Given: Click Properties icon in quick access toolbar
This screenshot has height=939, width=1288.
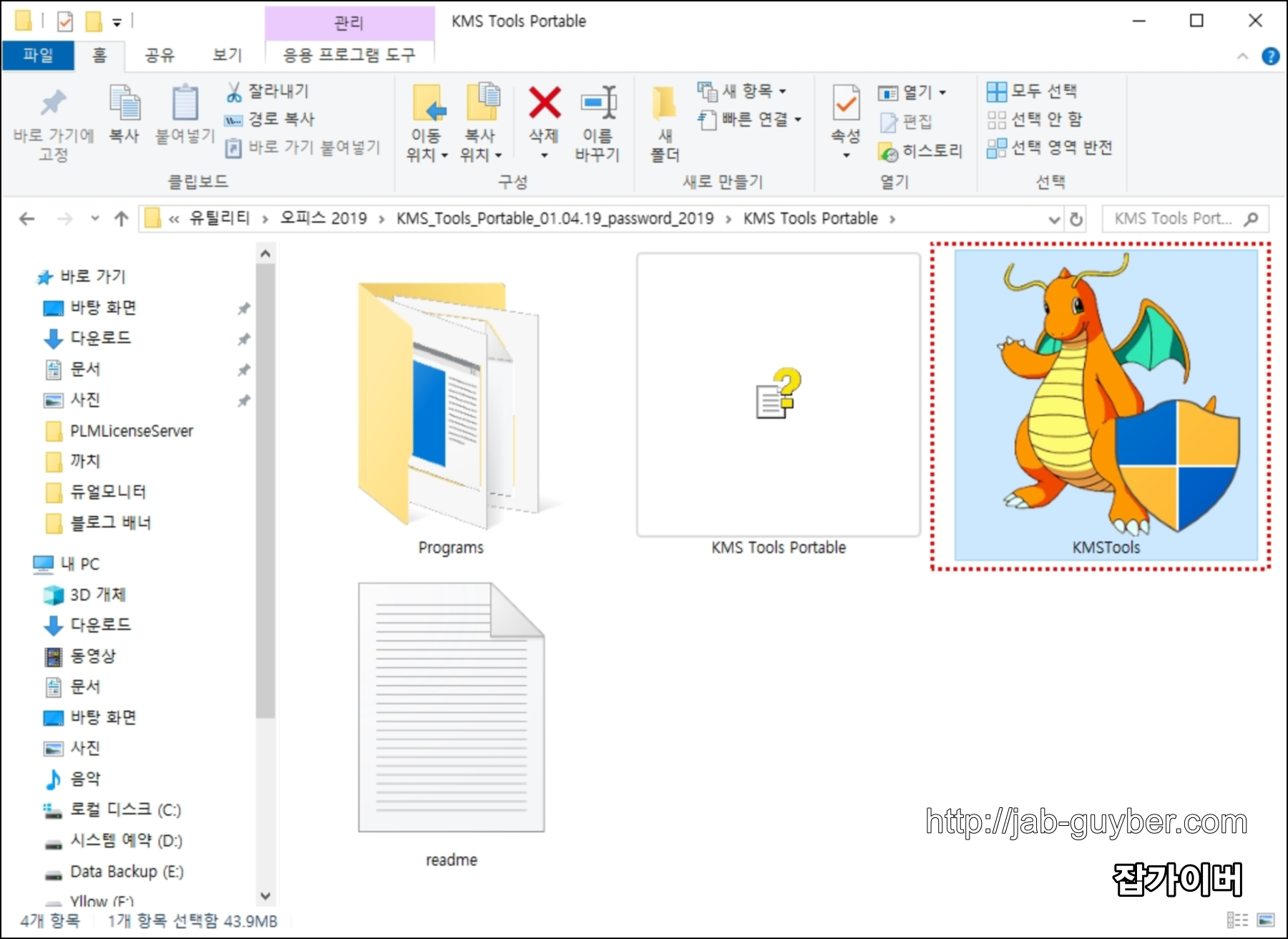Looking at the screenshot, I should coord(65,21).
